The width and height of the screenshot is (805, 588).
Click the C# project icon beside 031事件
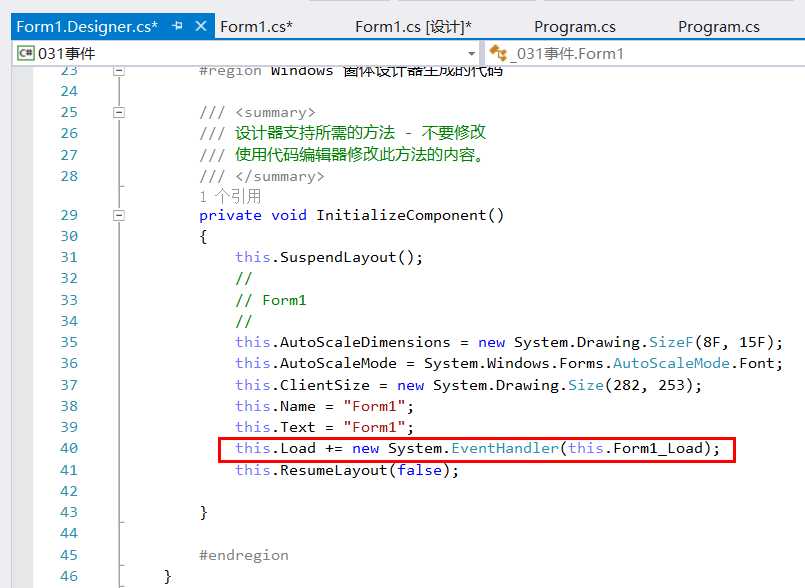(26, 53)
